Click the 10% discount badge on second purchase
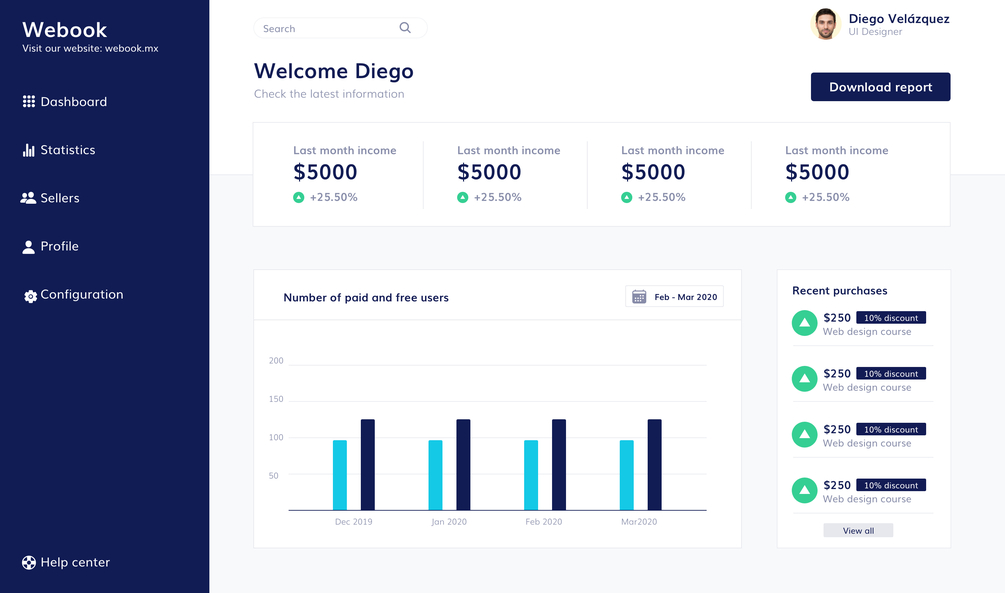1005x593 pixels. point(891,374)
